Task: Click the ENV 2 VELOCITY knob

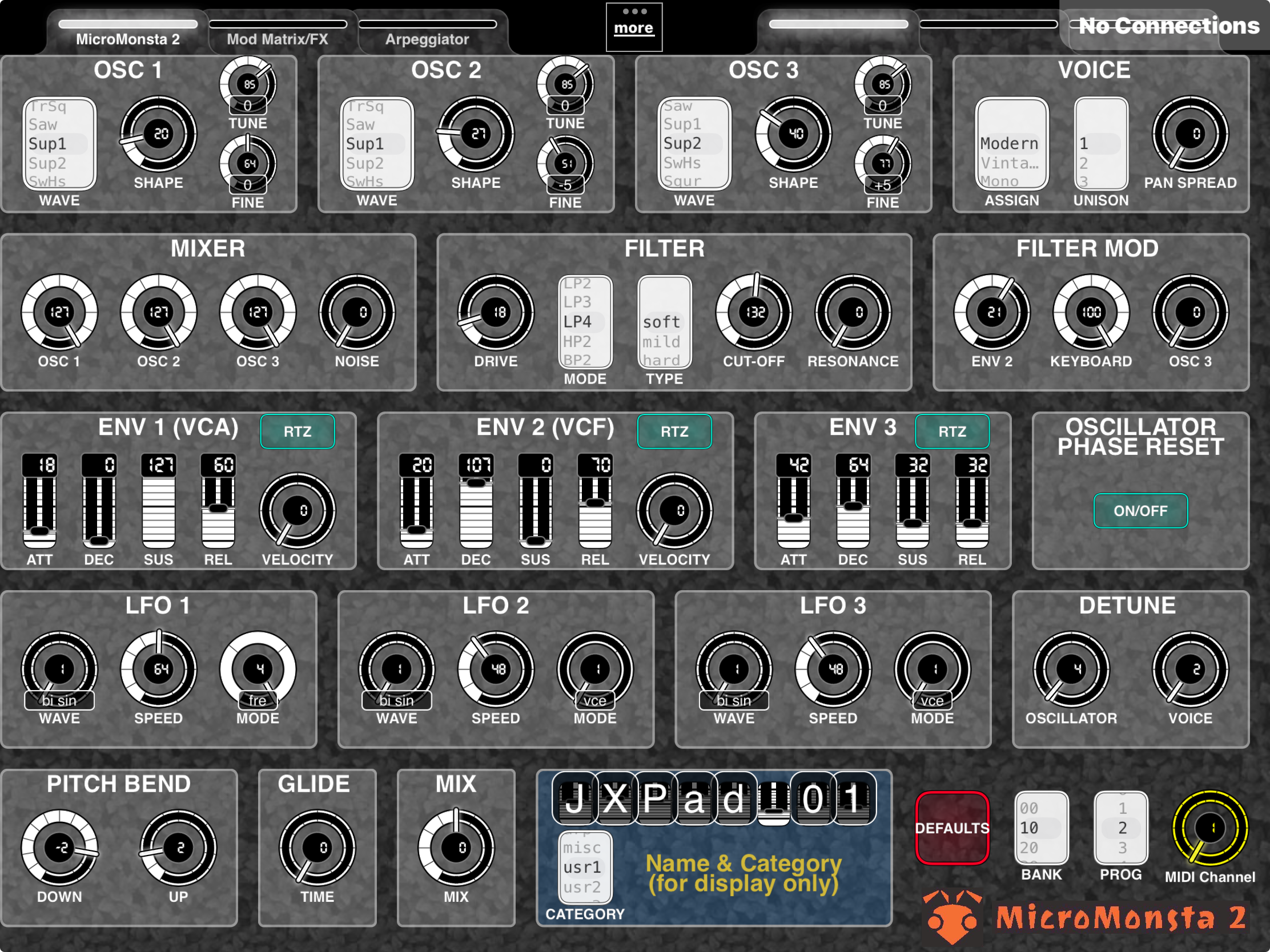Action: (674, 511)
